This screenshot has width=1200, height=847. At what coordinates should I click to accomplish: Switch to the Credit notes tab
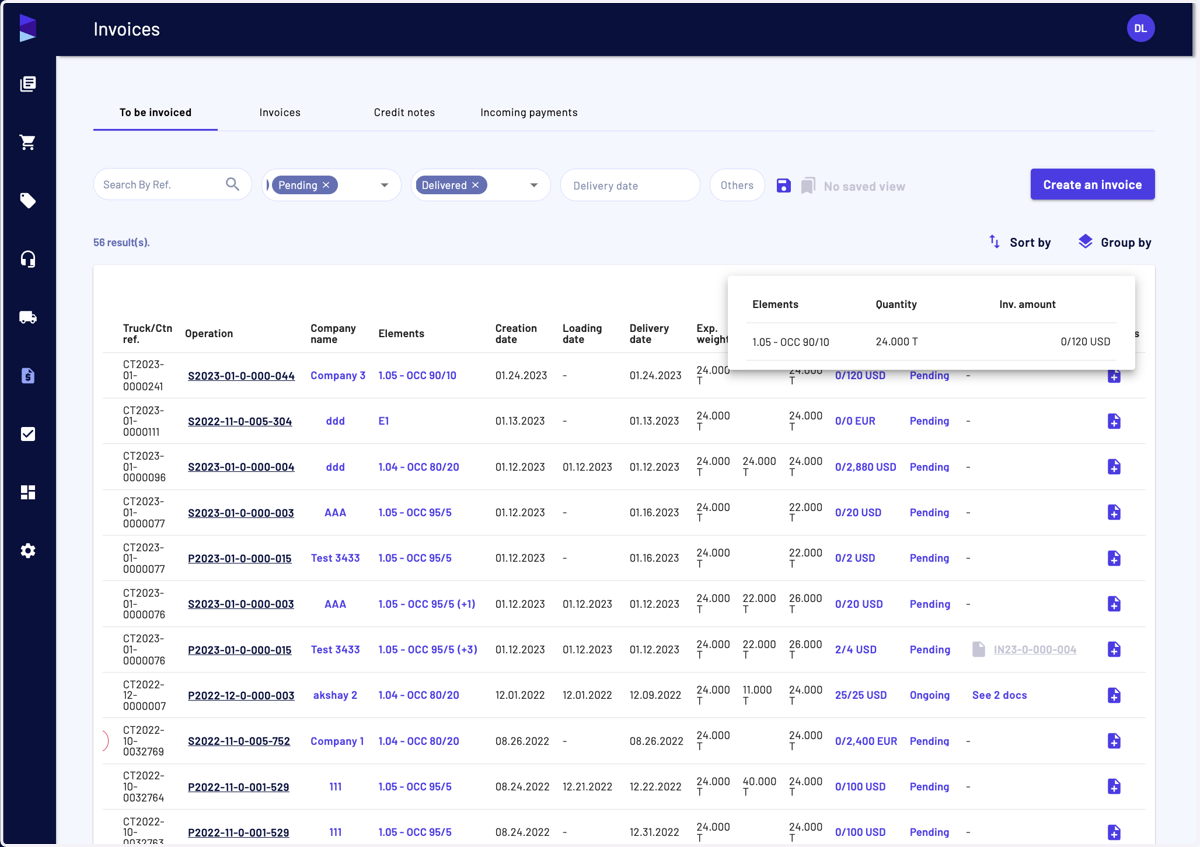[404, 112]
